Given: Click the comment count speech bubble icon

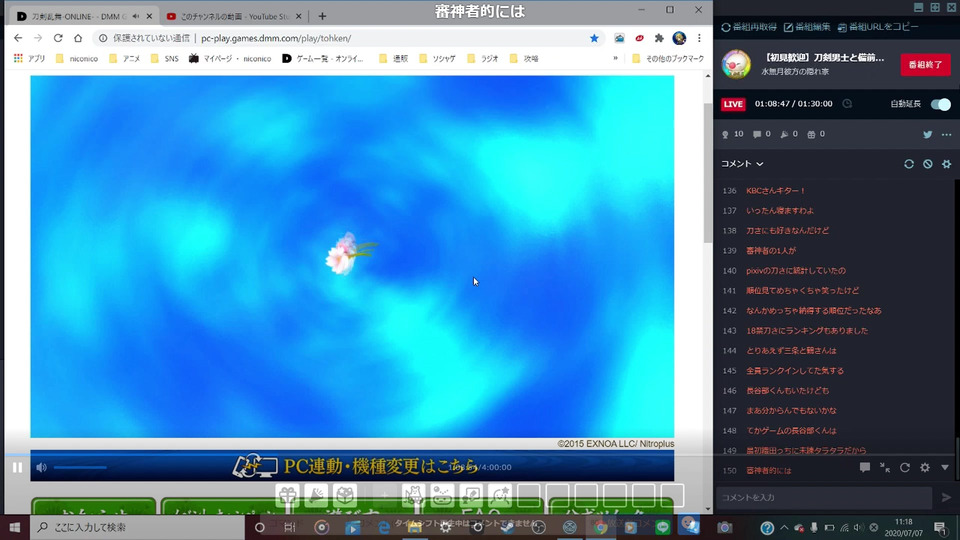Looking at the screenshot, I should pyautogui.click(x=757, y=135).
